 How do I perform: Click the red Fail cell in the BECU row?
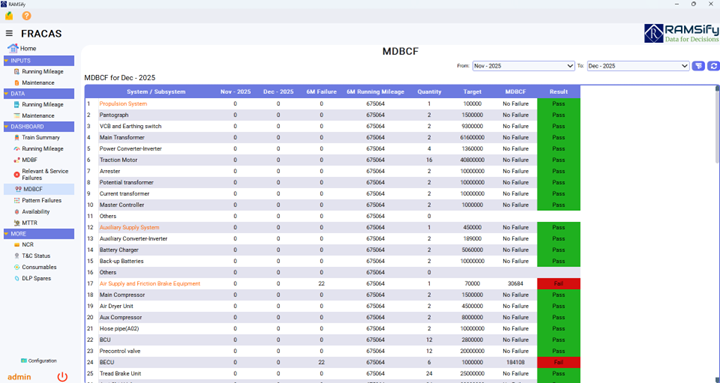[x=558, y=362]
